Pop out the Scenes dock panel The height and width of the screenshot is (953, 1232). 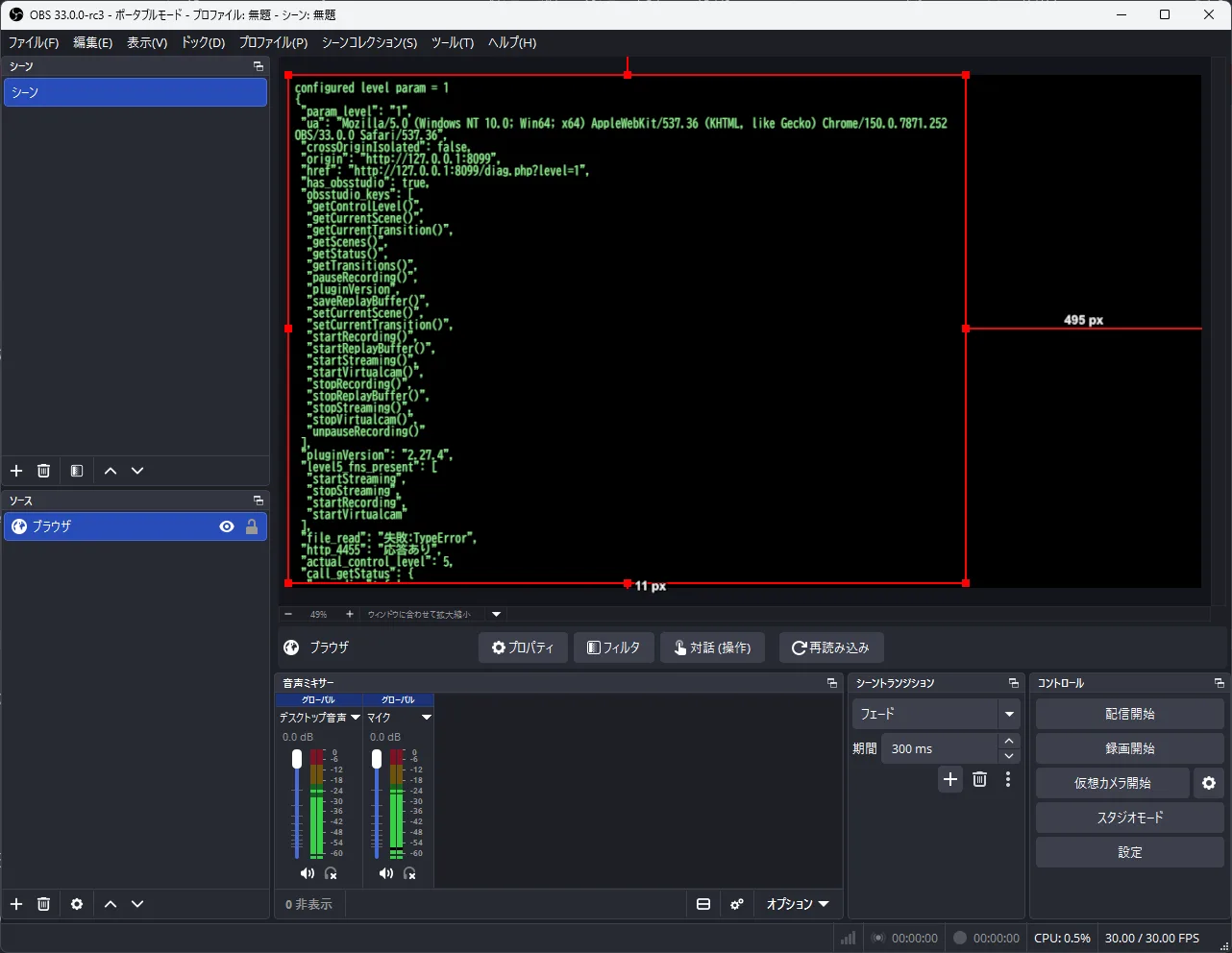pyautogui.click(x=259, y=66)
